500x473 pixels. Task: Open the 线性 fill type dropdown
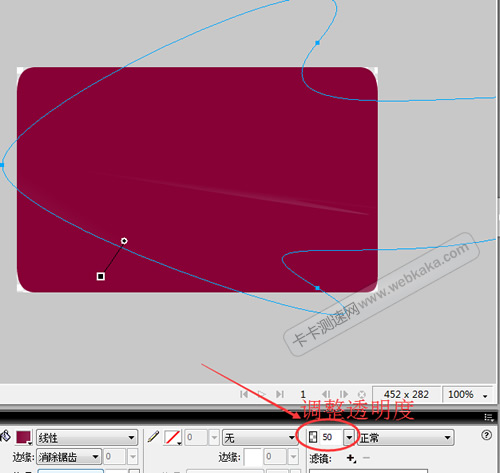87,437
